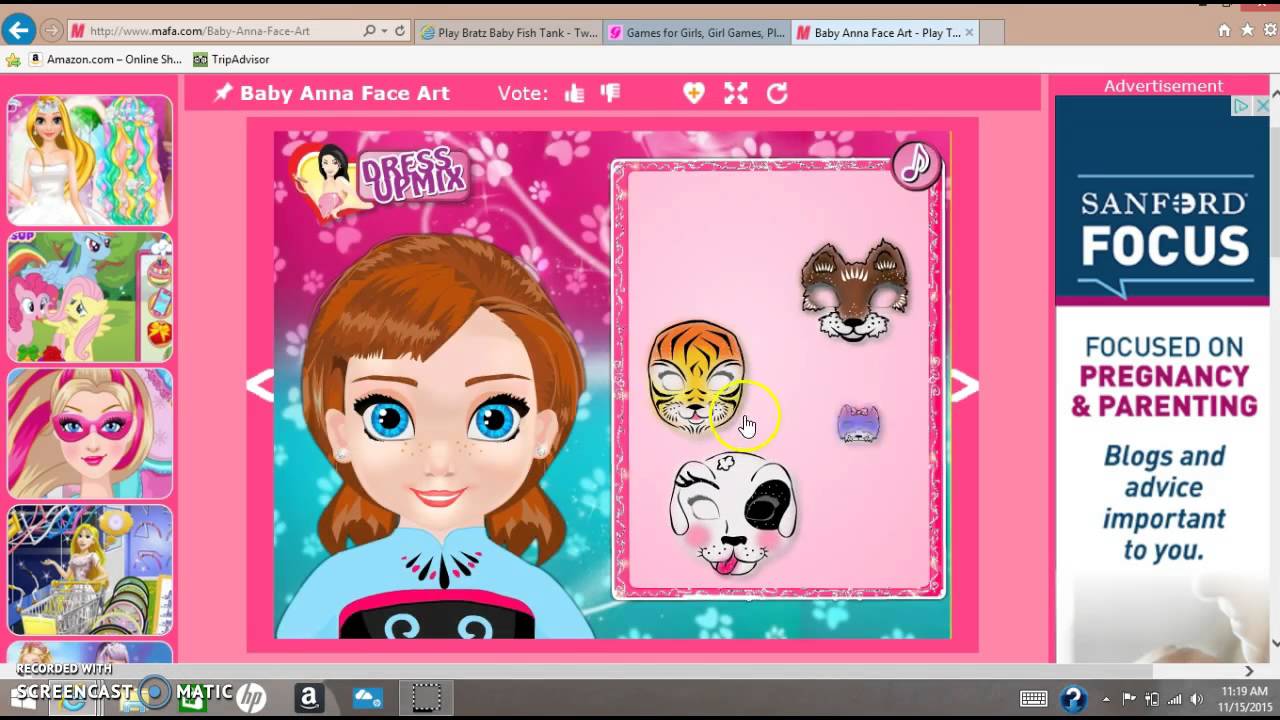The image size is (1280, 720).
Task: Click the AdChoices icon on the ad
Action: (x=1241, y=106)
